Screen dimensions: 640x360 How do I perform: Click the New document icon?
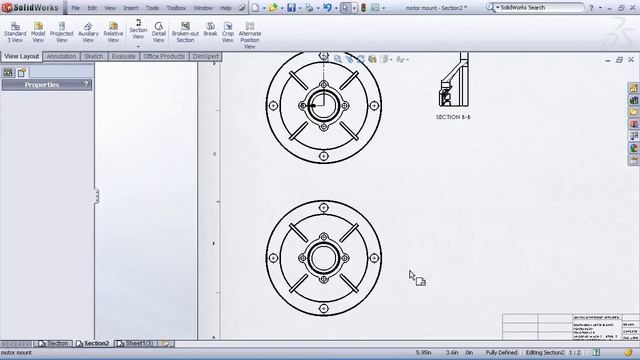coord(255,7)
